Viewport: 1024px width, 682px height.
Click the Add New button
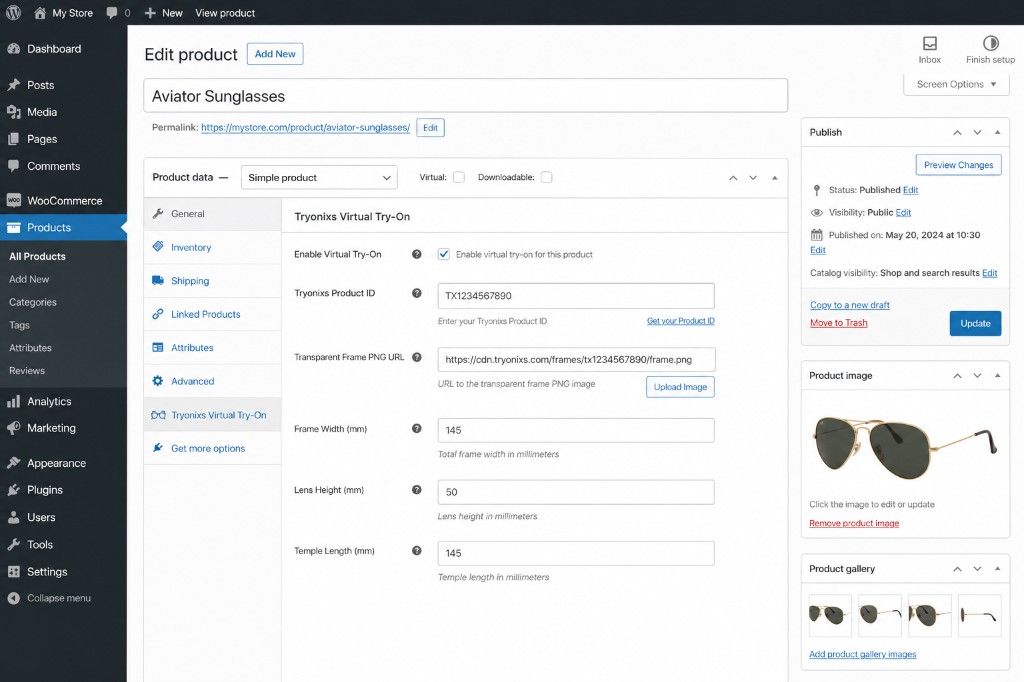275,54
